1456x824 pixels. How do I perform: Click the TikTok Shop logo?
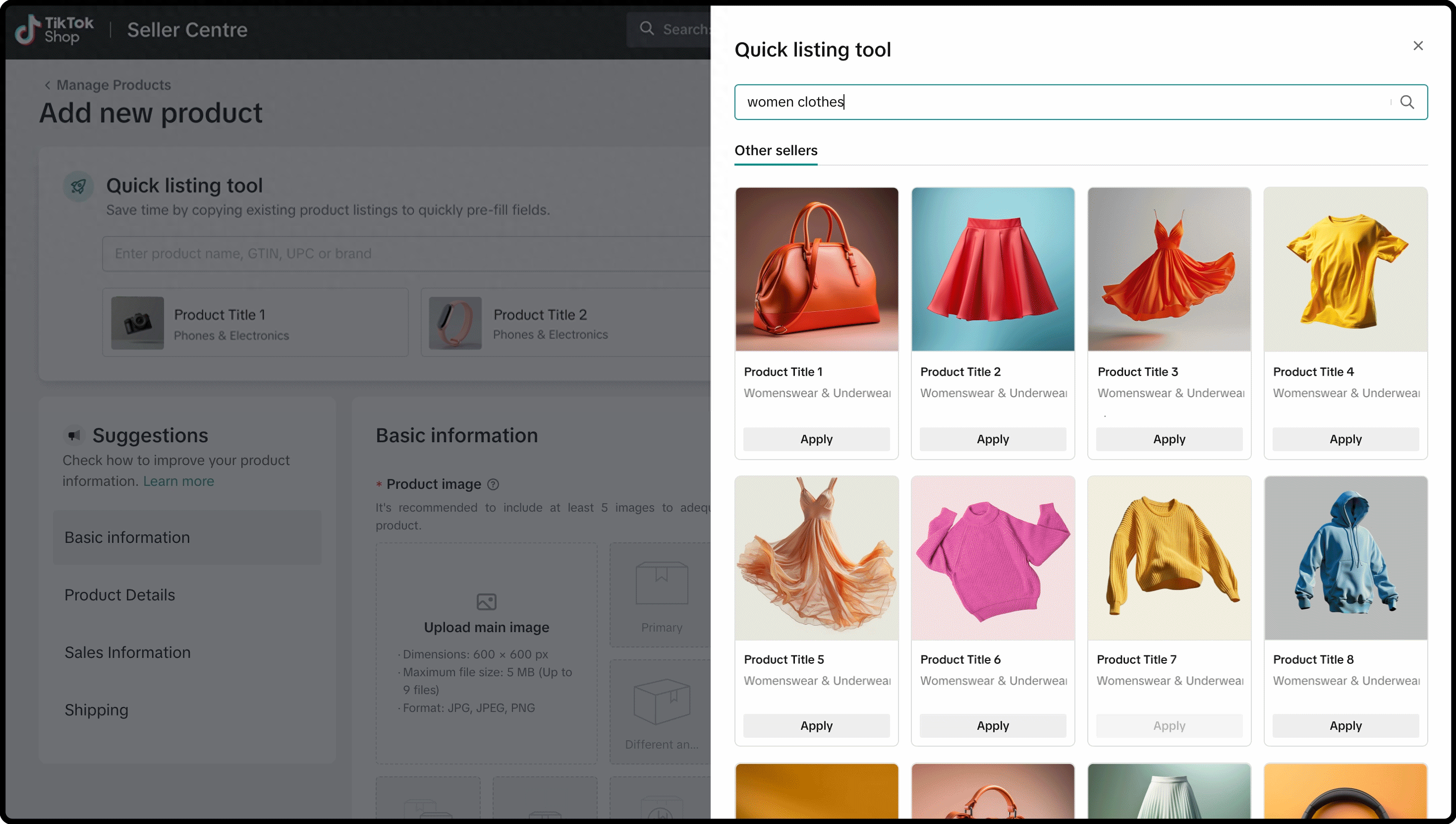[55, 29]
